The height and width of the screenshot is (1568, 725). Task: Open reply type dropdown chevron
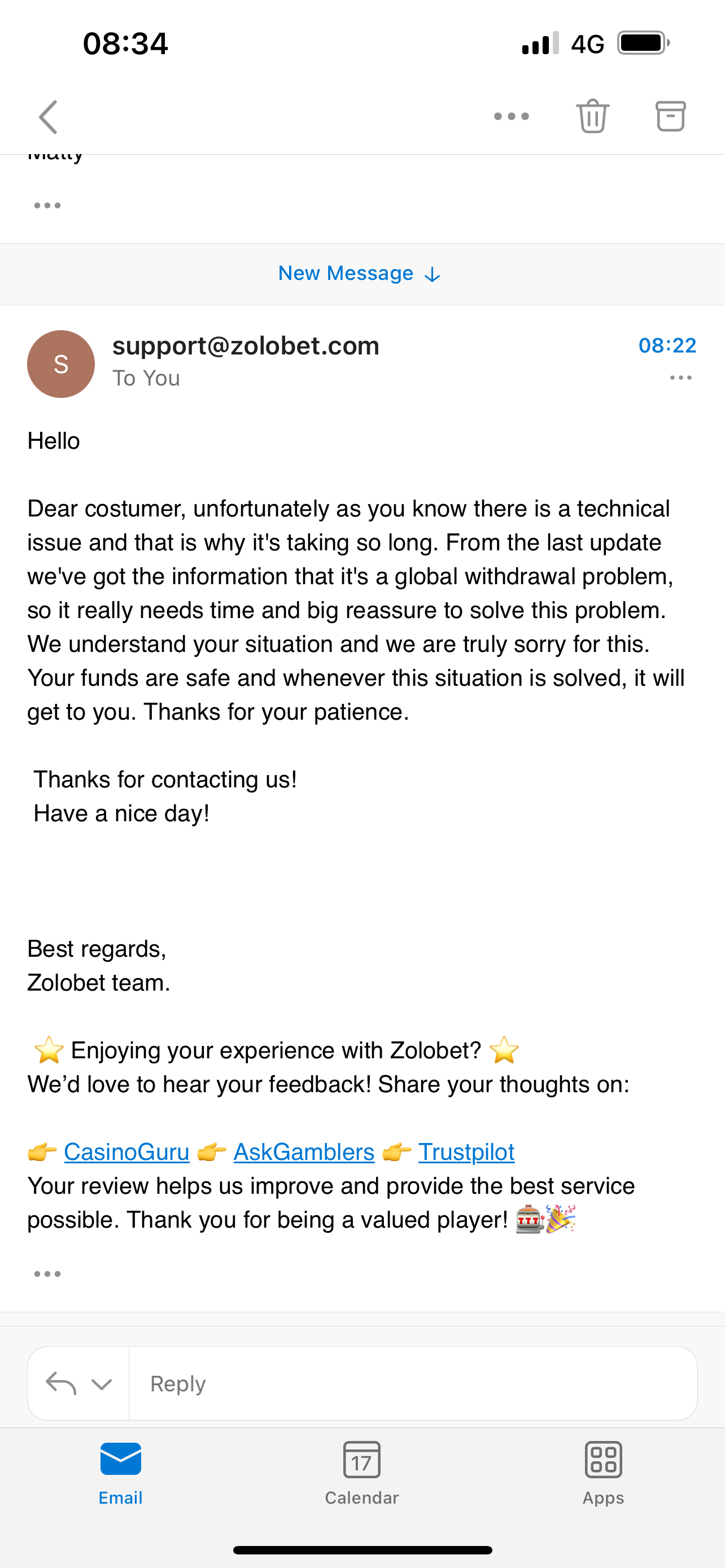point(102,1385)
